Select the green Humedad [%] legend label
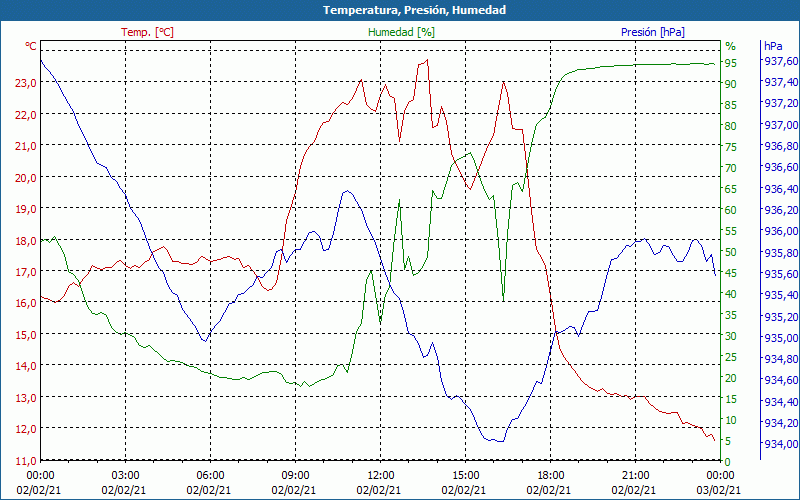 (402, 32)
